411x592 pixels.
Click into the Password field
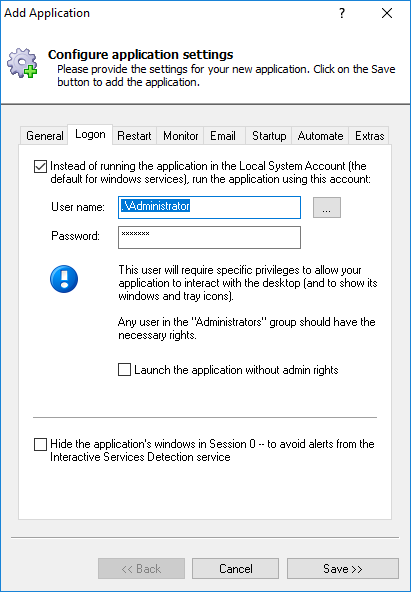(x=209, y=237)
